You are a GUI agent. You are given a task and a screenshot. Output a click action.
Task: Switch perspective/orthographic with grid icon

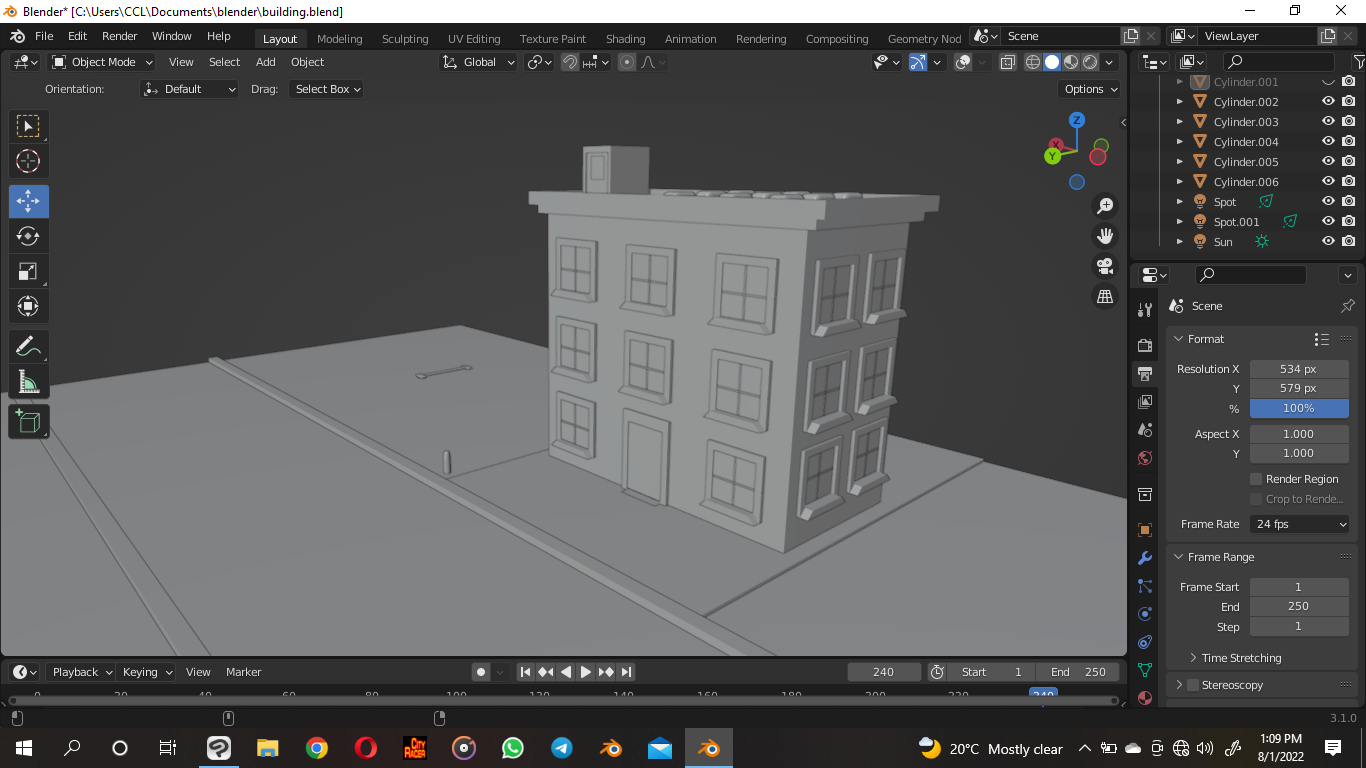1105,297
